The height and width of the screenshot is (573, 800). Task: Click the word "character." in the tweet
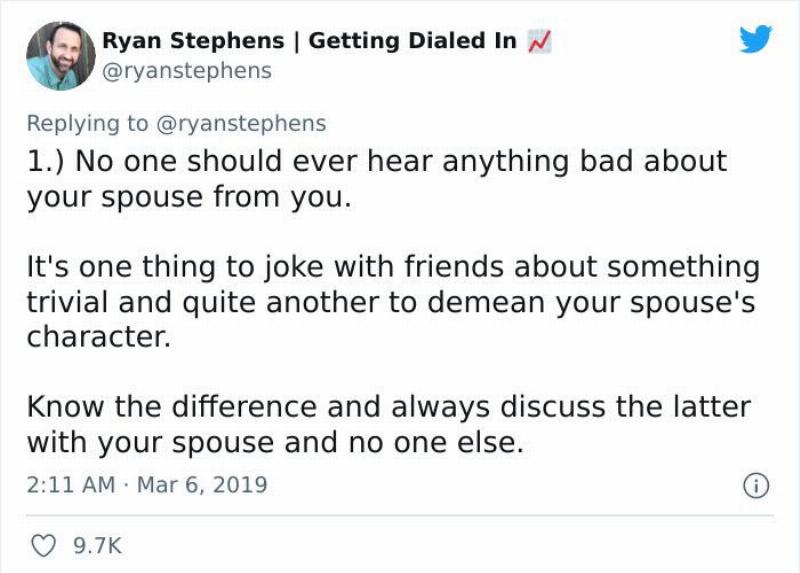(x=98, y=336)
